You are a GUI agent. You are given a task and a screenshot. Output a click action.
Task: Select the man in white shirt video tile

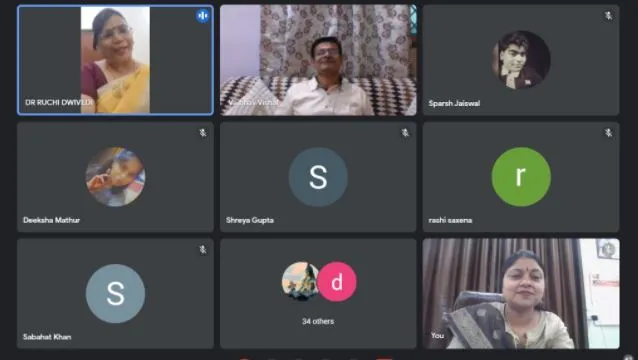[318, 60]
